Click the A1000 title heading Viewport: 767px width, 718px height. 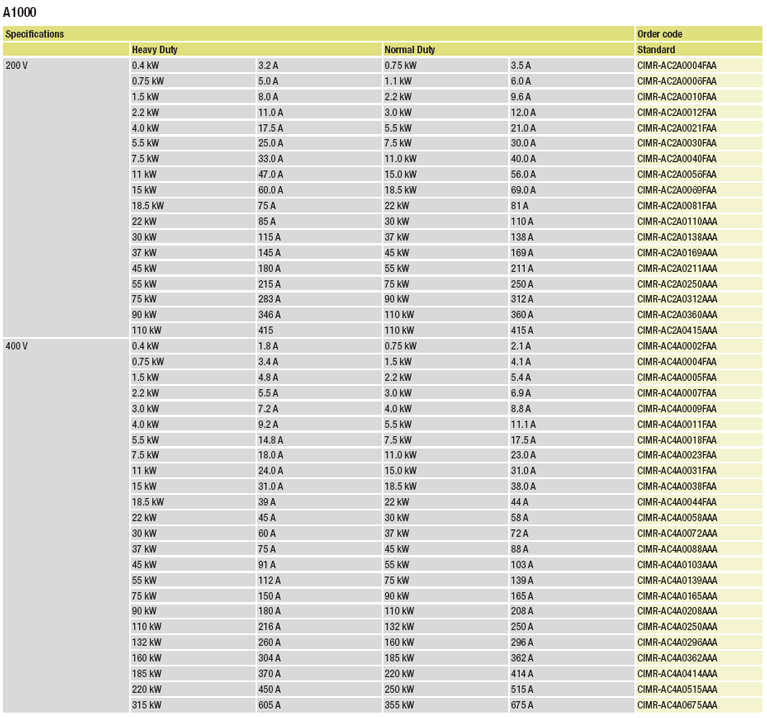[x=21, y=11]
